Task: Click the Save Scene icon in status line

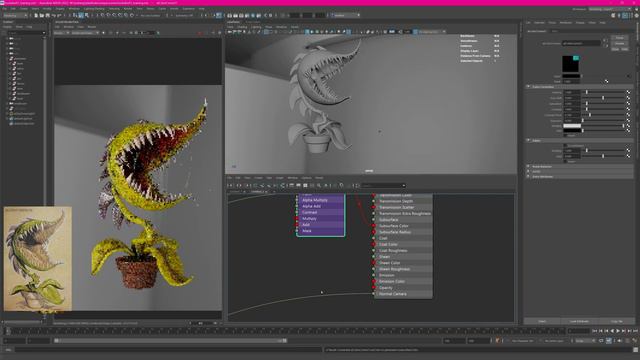Action: click(47, 16)
